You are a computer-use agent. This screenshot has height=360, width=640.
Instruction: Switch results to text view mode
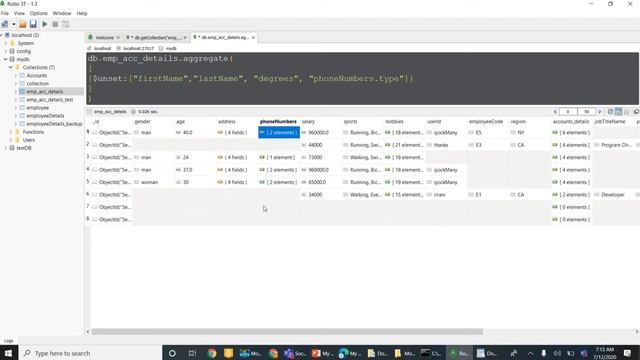pos(627,111)
